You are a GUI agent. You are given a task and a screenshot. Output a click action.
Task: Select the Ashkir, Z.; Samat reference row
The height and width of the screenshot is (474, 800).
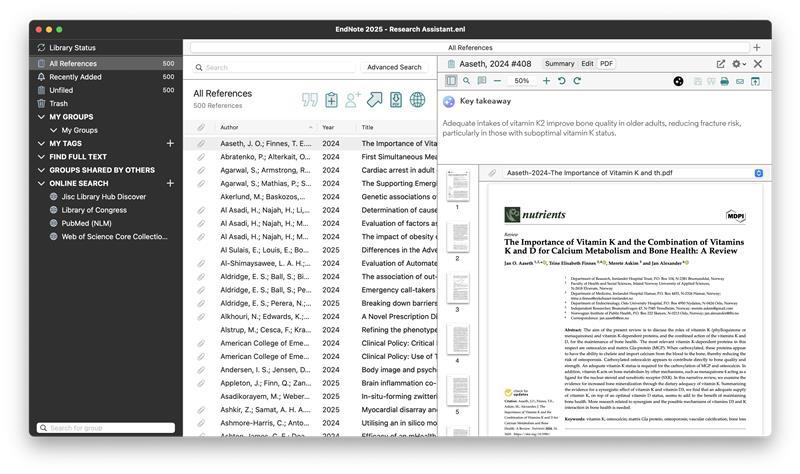click(310, 410)
